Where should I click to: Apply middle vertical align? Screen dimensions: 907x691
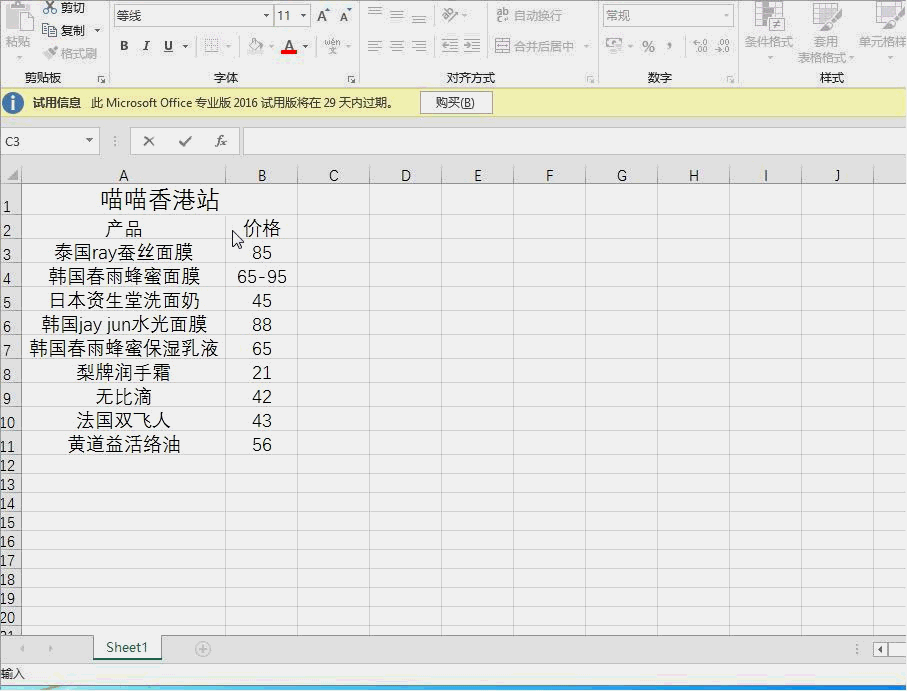click(x=397, y=15)
